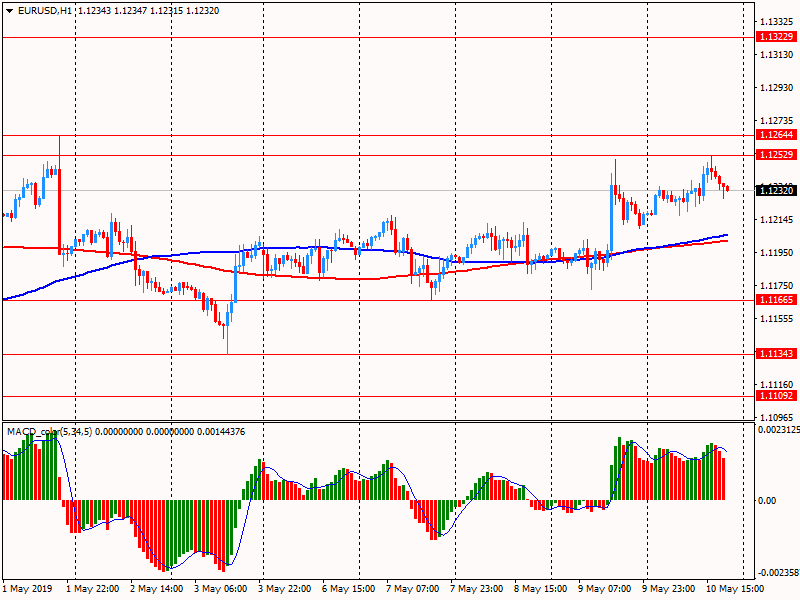The image size is (800, 600).
Task: Click the 1.11092 red price level tag
Action: (x=776, y=396)
